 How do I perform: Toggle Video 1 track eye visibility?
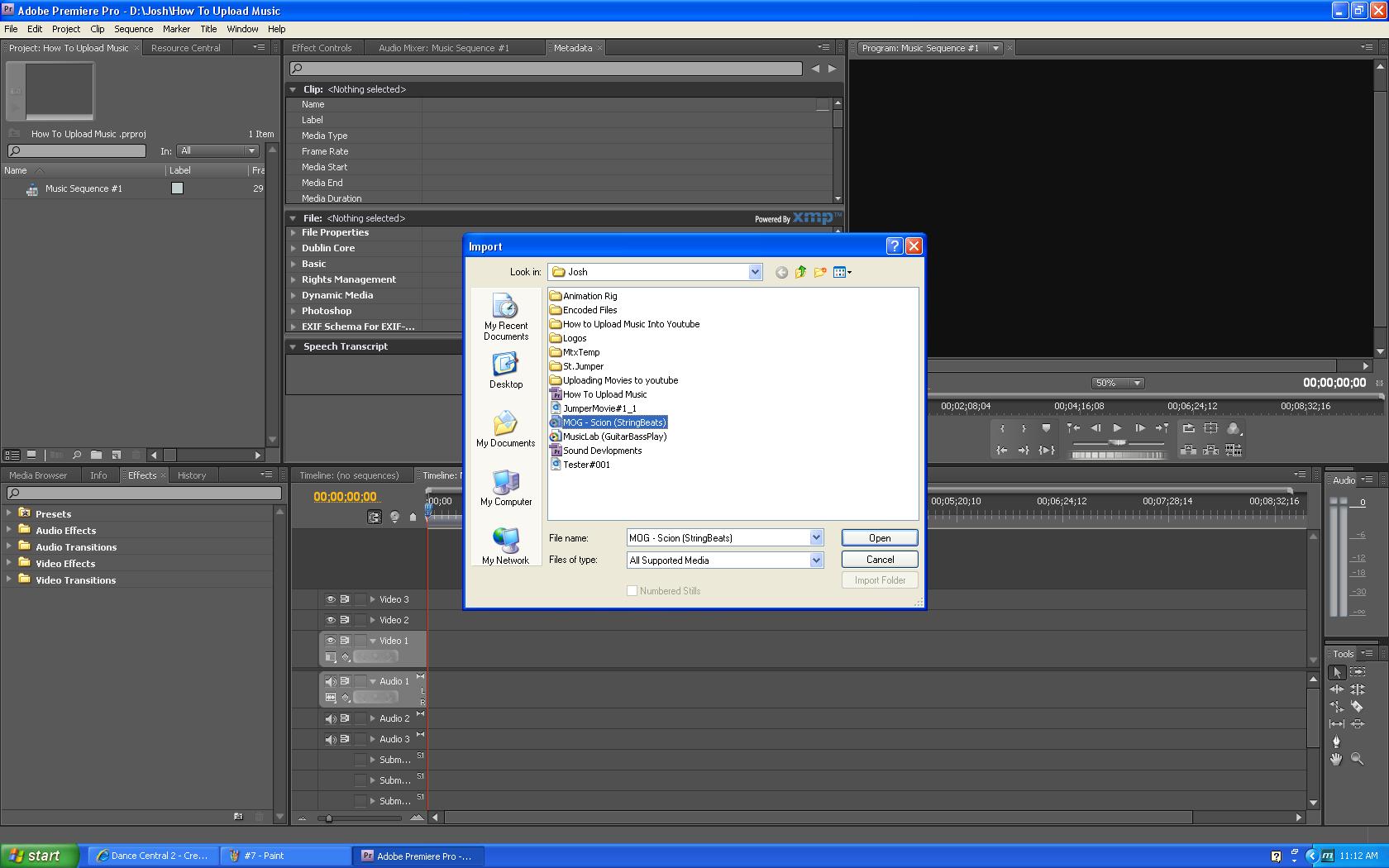point(330,641)
